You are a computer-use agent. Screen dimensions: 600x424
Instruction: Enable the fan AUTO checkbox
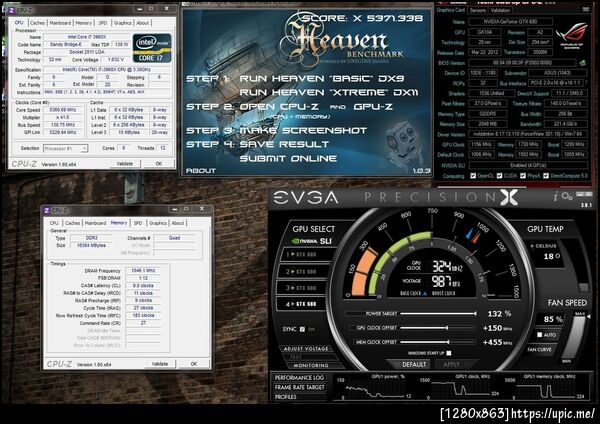(x=540, y=335)
